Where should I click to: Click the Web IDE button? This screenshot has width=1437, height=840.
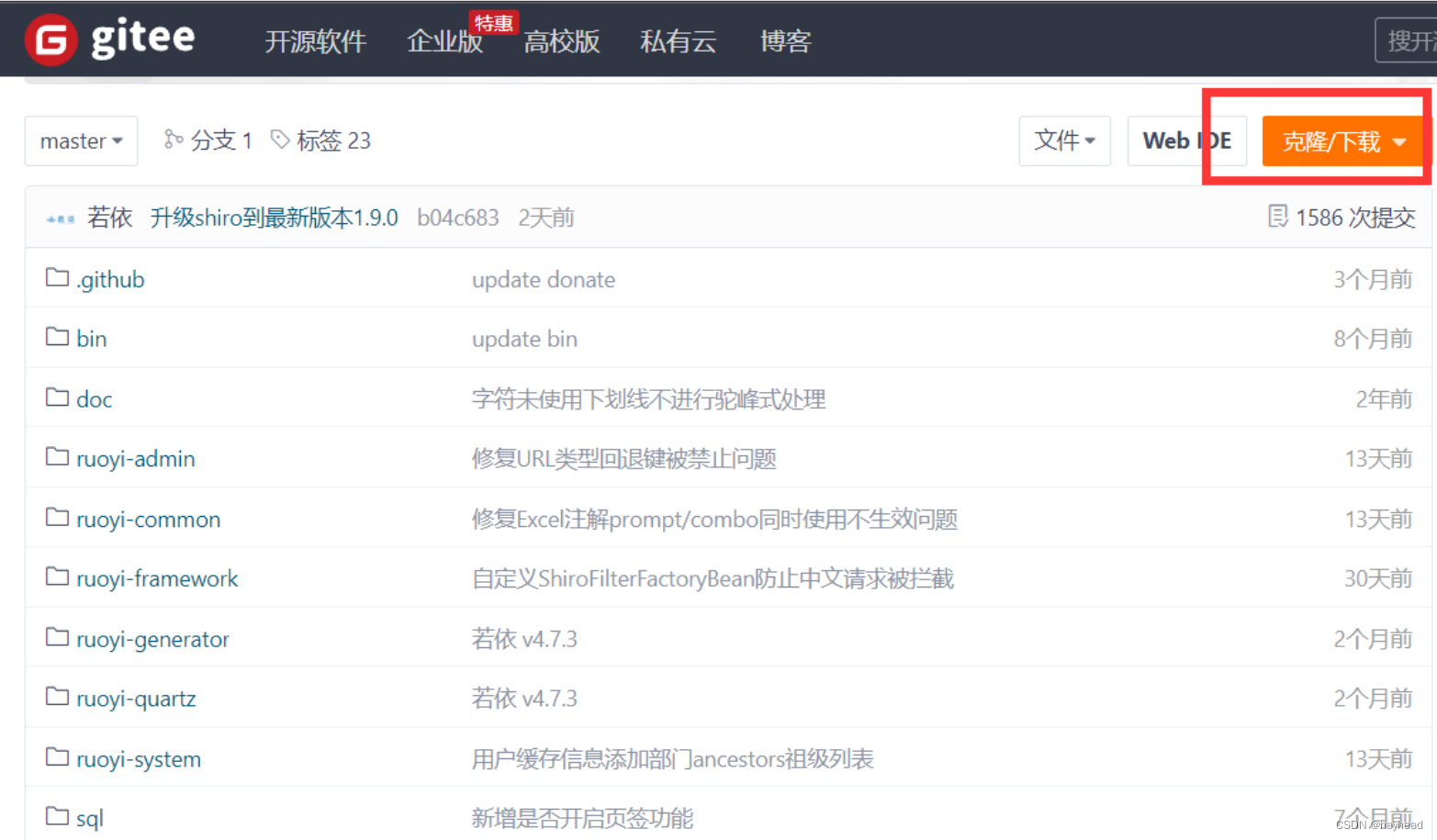[x=1186, y=140]
